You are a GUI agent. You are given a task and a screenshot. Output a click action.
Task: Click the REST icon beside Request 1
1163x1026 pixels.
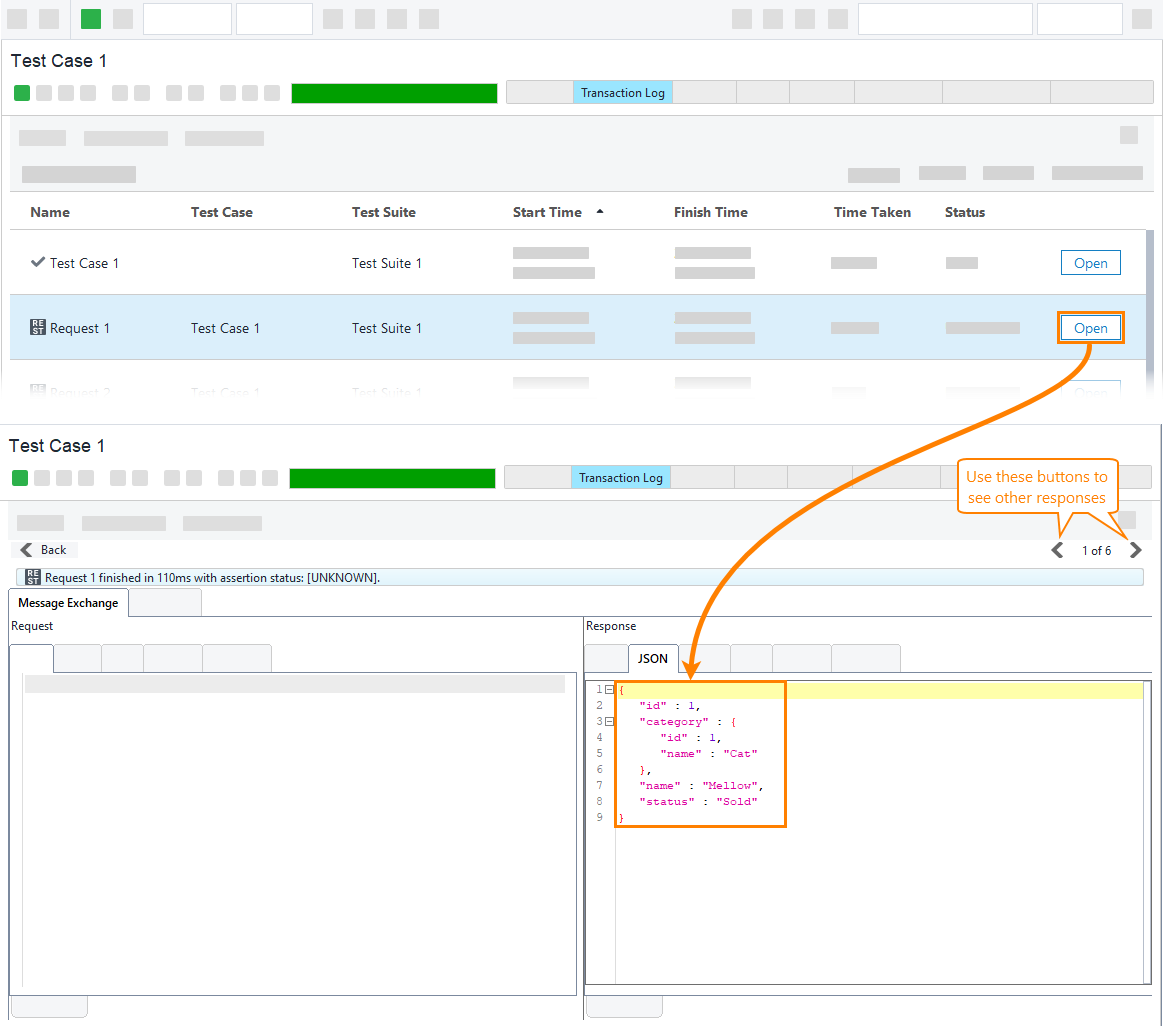click(36, 327)
